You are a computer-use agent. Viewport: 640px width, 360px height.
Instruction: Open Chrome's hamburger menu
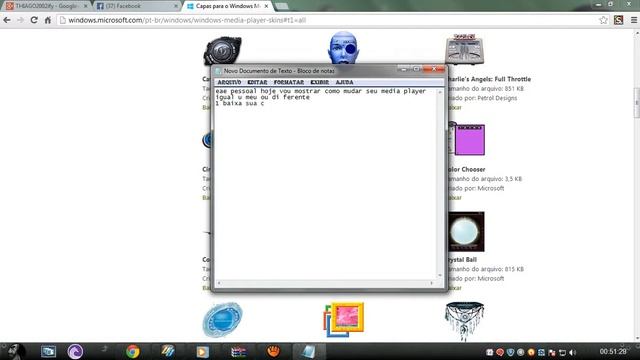click(633, 20)
